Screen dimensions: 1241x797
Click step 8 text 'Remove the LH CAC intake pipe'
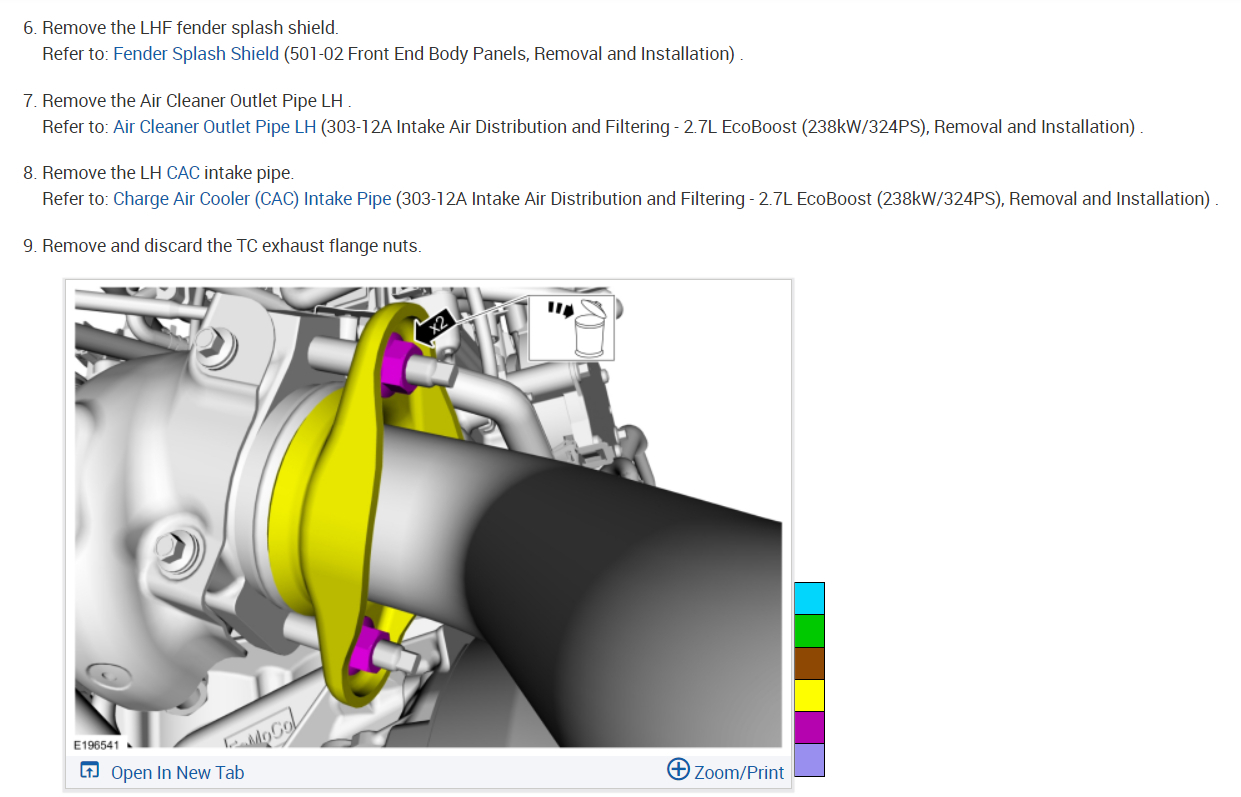(168, 173)
